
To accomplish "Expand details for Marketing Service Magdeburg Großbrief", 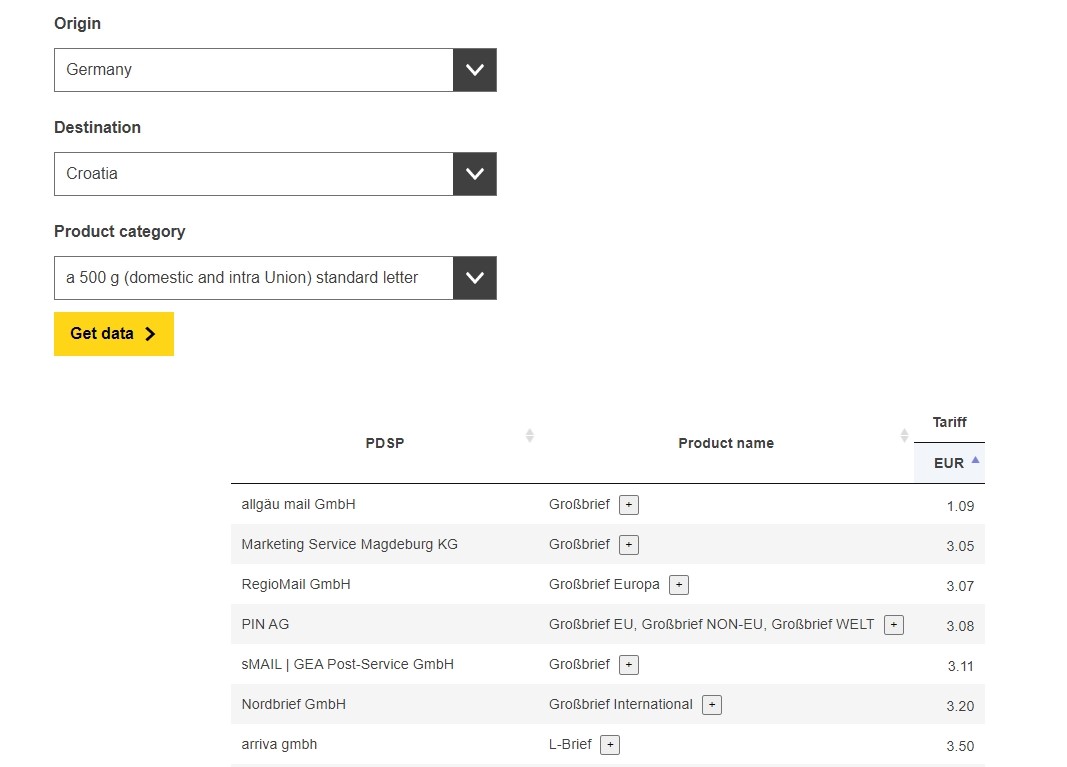I will [629, 545].
